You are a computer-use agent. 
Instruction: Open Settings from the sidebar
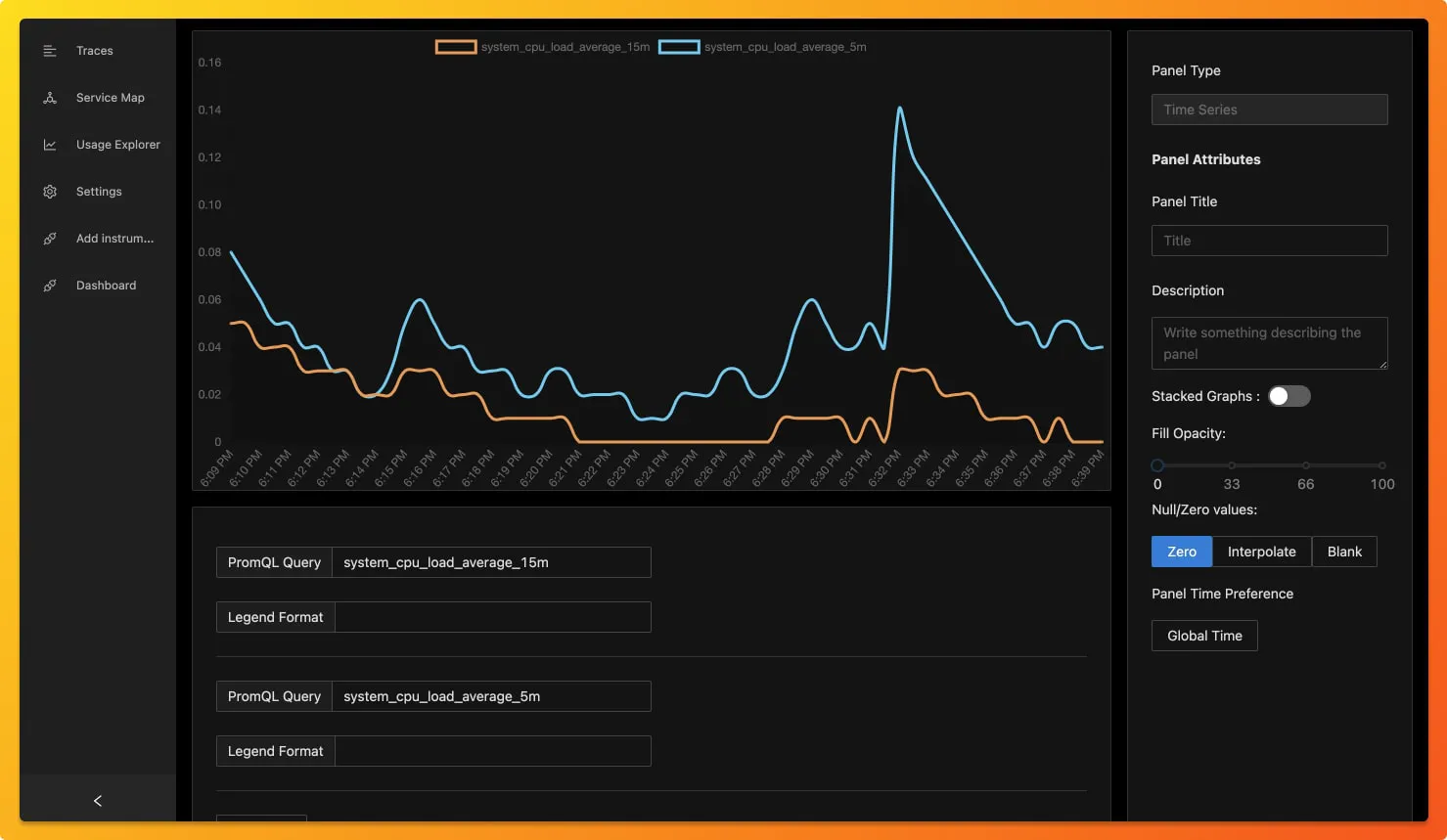[x=98, y=192]
